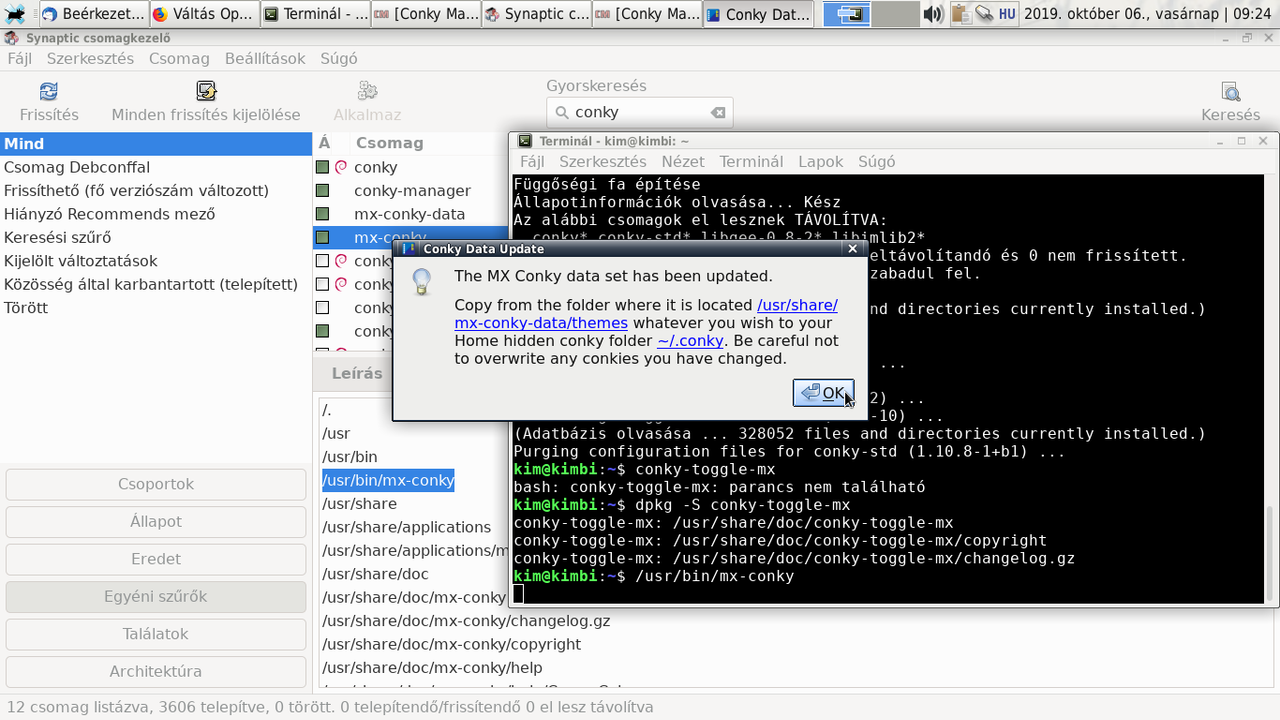Viewport: 1280px width, 720px height.
Task: Select the Mind filter entry
Action: tap(156, 144)
